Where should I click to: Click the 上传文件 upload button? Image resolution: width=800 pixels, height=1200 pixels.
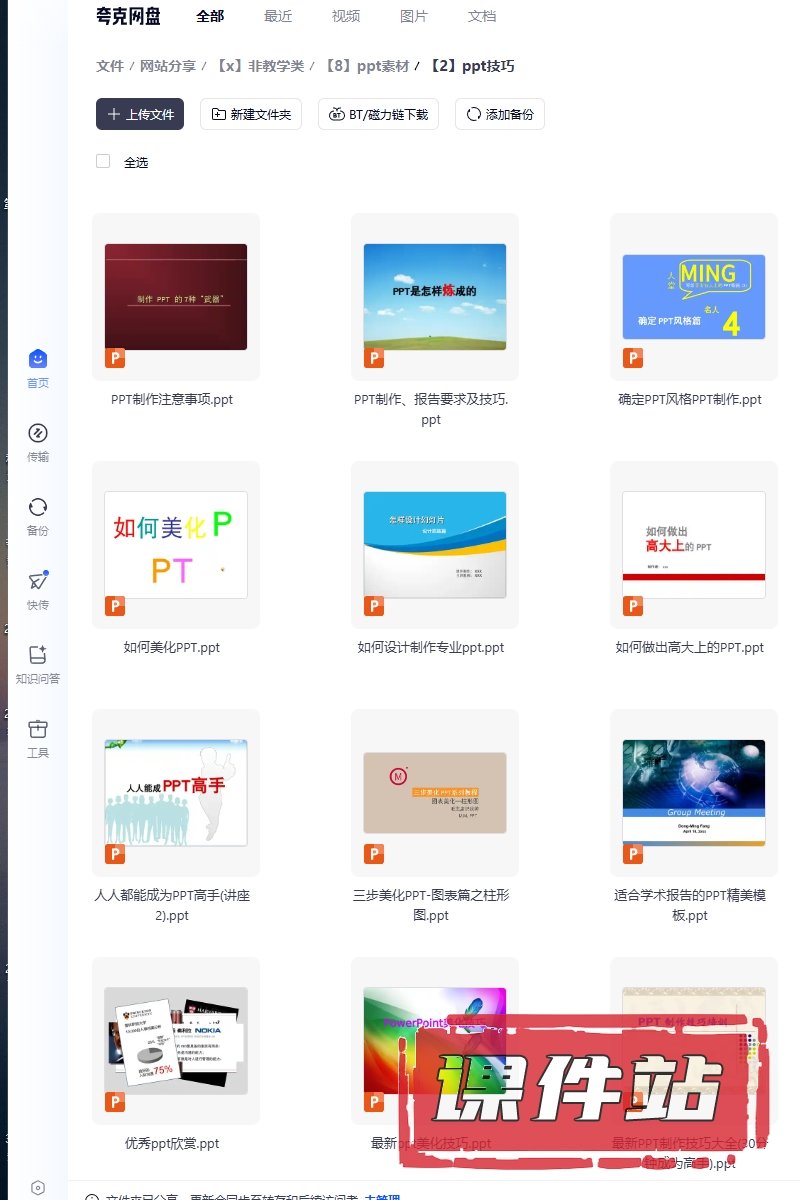pos(140,114)
